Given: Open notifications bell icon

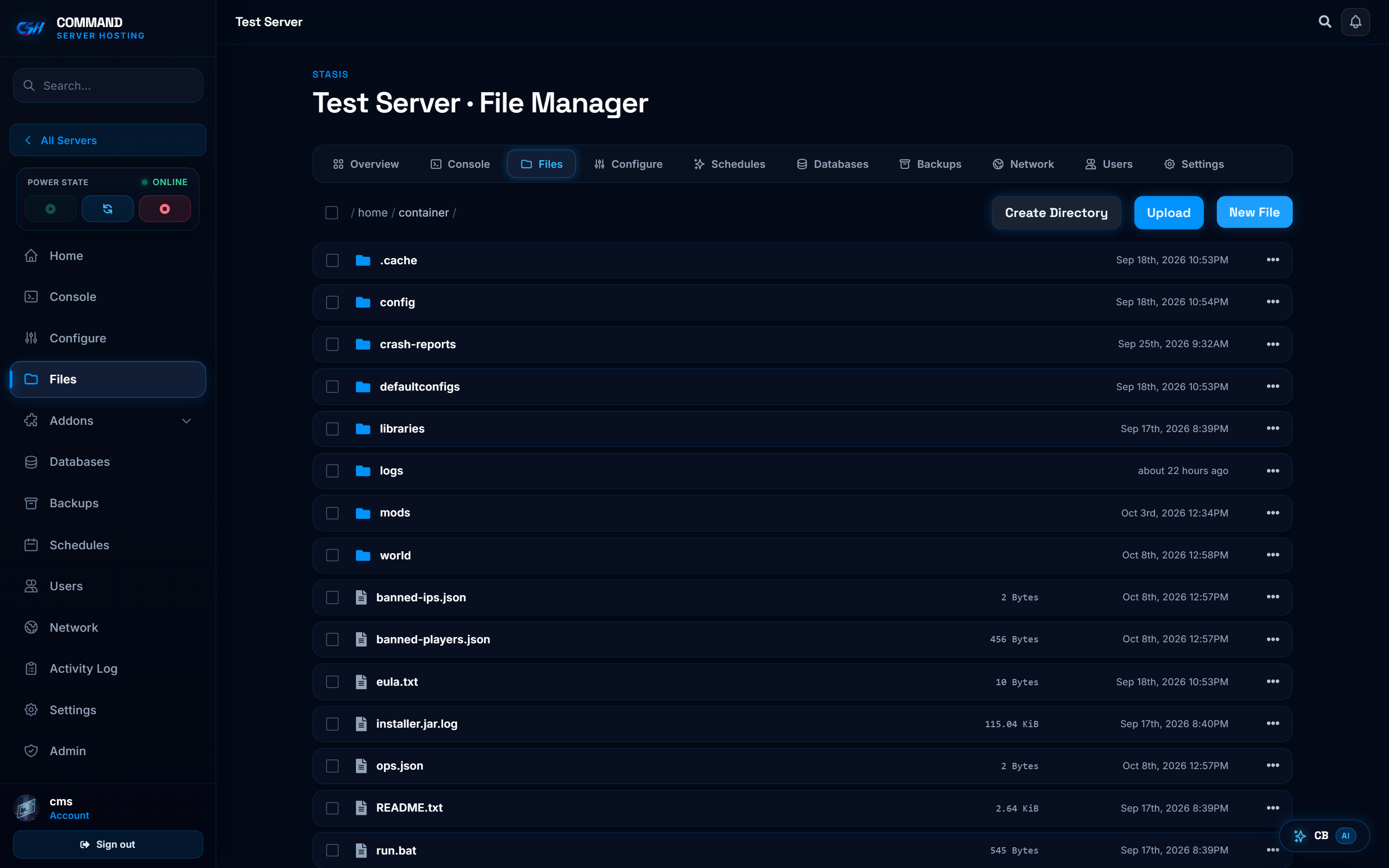Looking at the screenshot, I should 1355,22.
